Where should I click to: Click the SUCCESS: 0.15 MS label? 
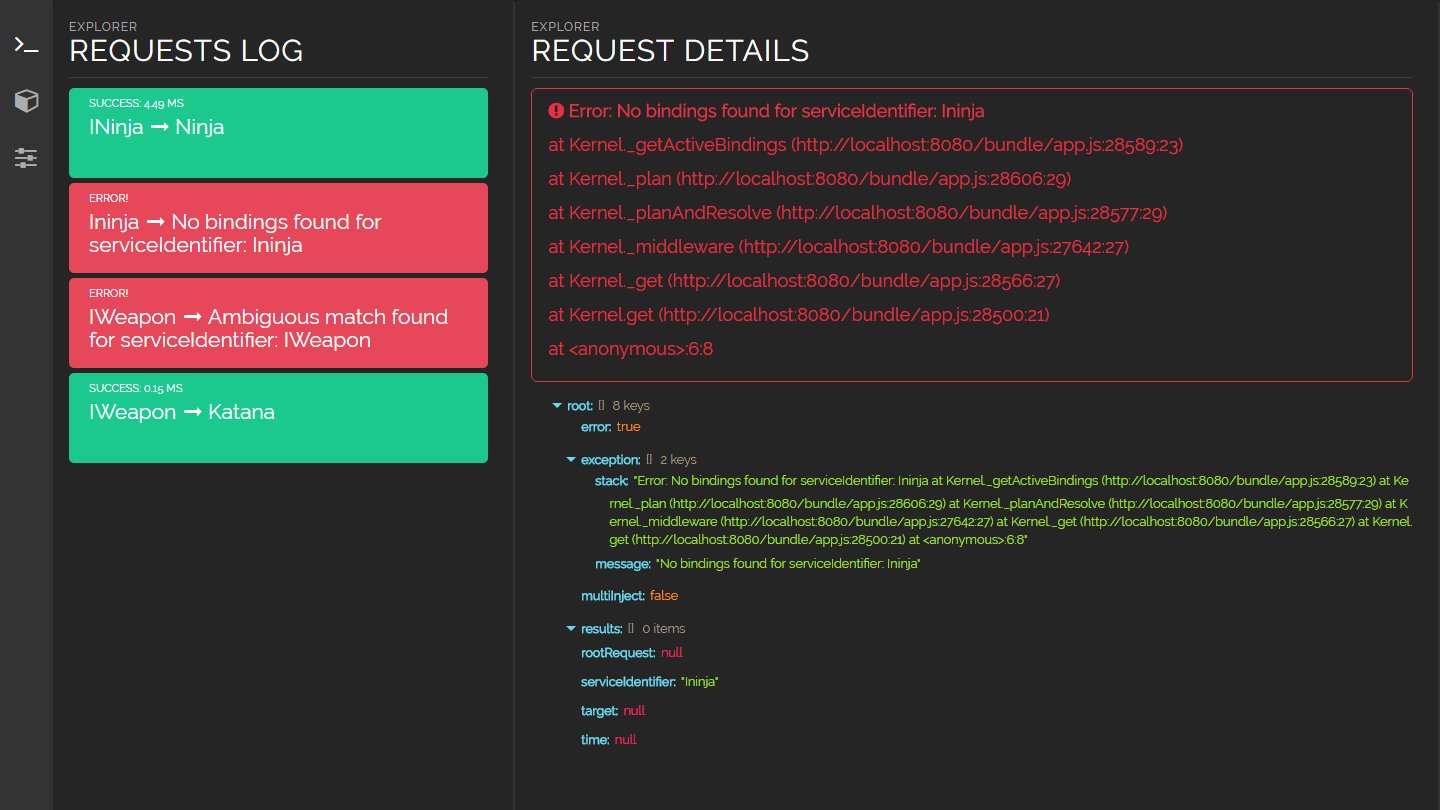[x=136, y=388]
